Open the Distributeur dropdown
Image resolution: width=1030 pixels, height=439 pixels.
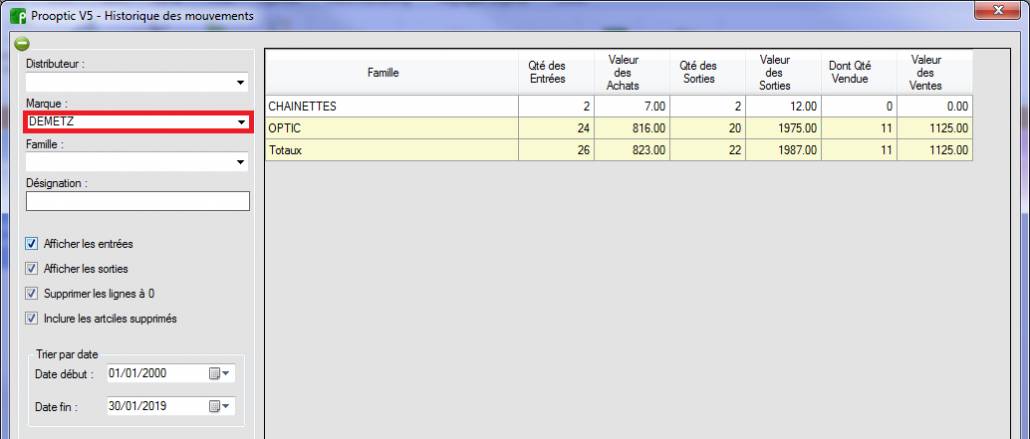click(241, 82)
